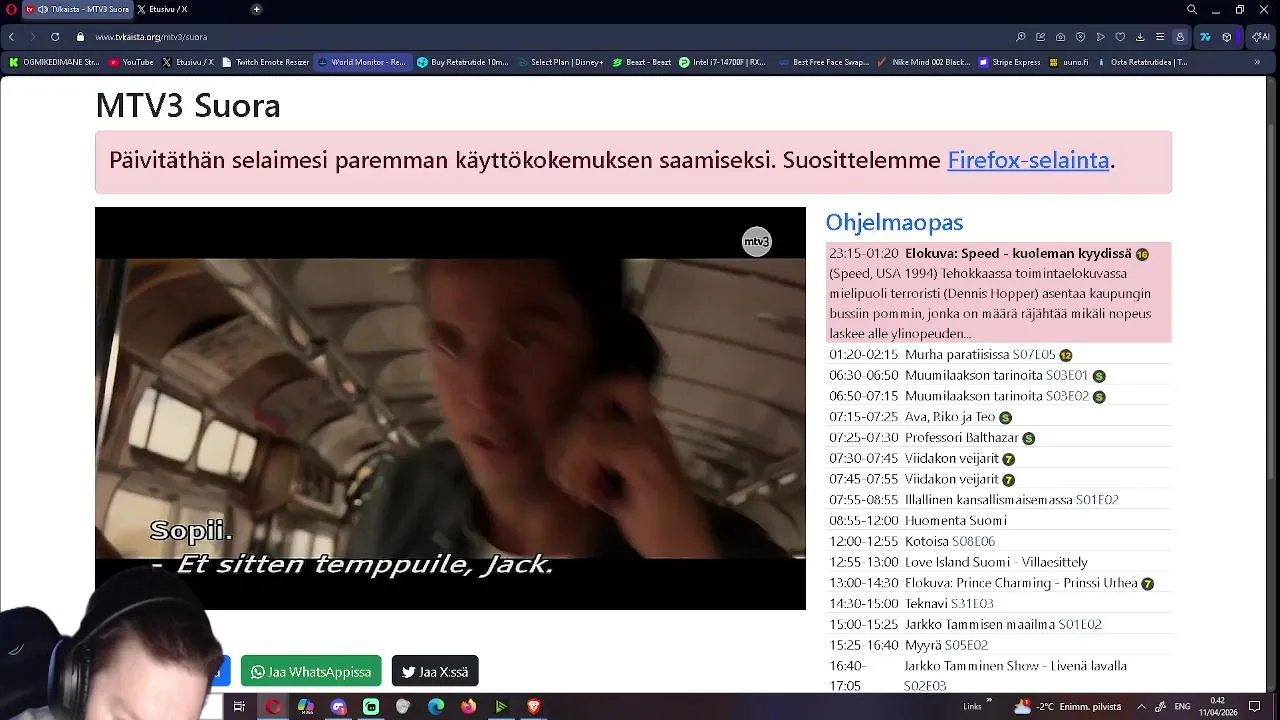Follow the Firefox-selainta link

pos(1028,160)
